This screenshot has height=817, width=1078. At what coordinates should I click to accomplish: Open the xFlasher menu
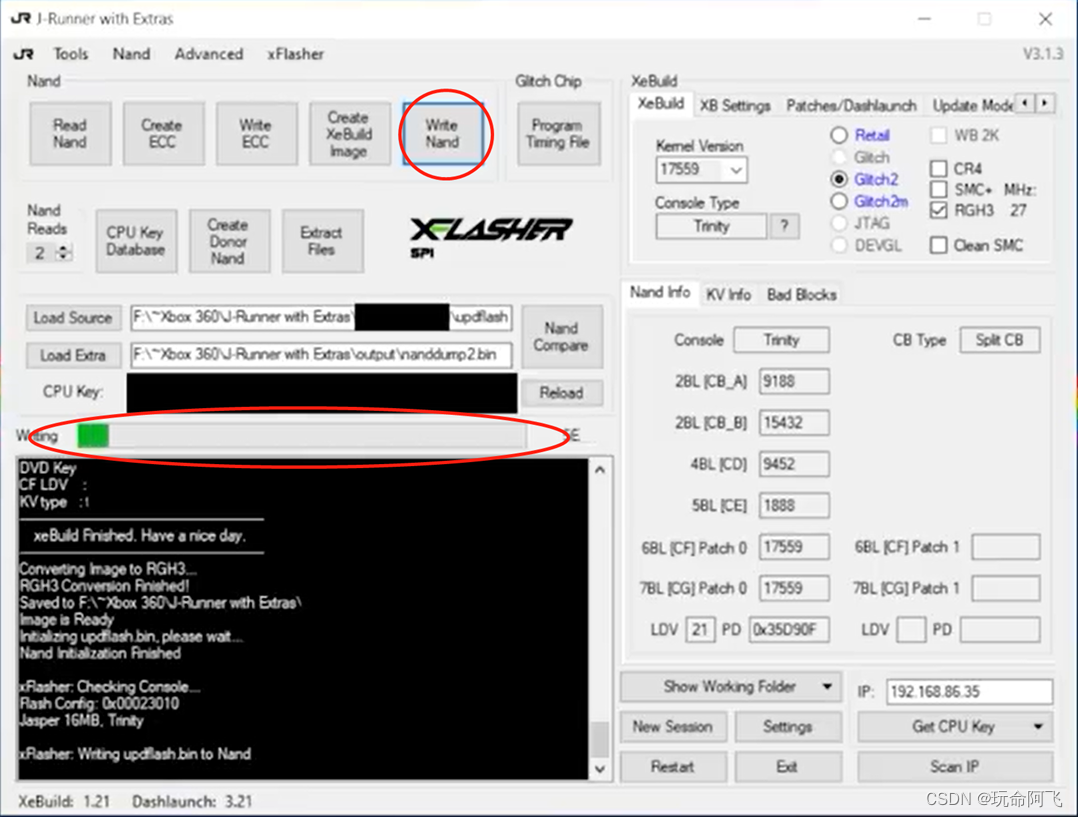(296, 54)
